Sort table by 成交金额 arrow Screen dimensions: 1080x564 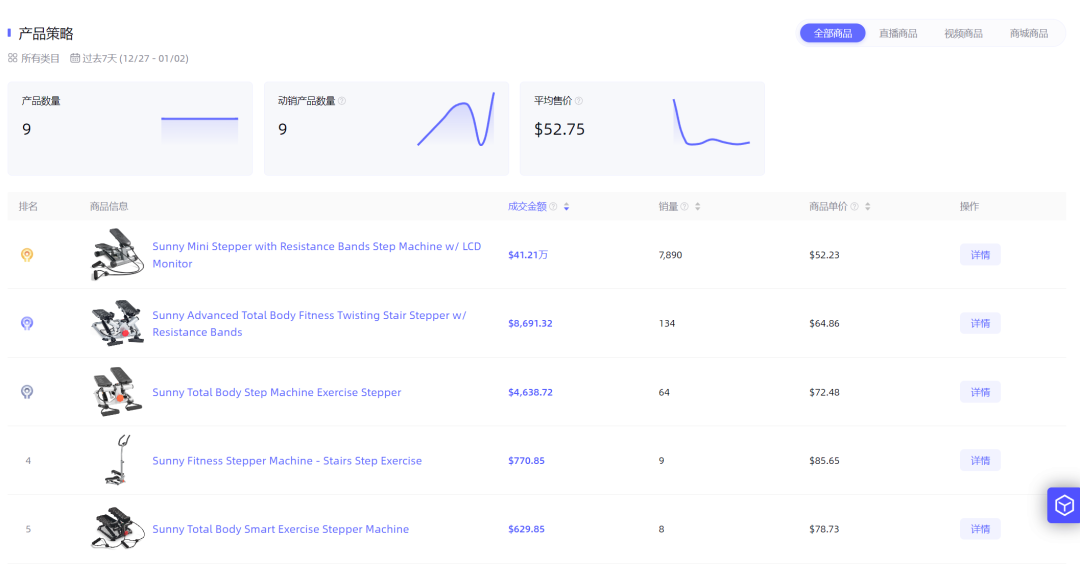[566, 207]
